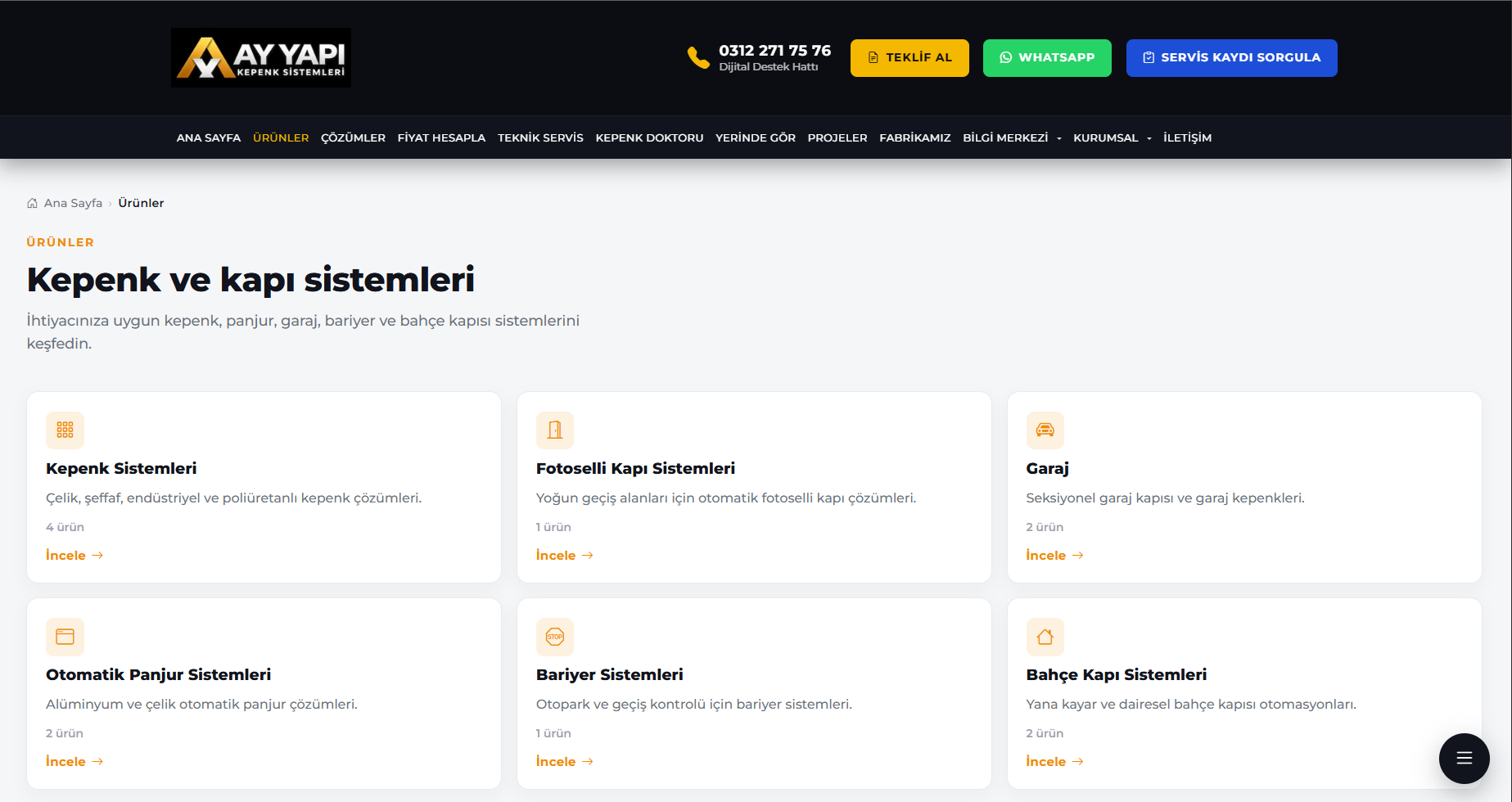Open the Otomatik Panjur Sistemleri card title

tap(158, 674)
